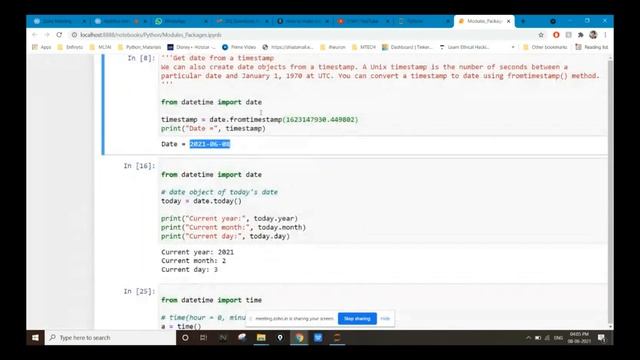Open the MTECH bookmark folder

[x=363, y=47]
